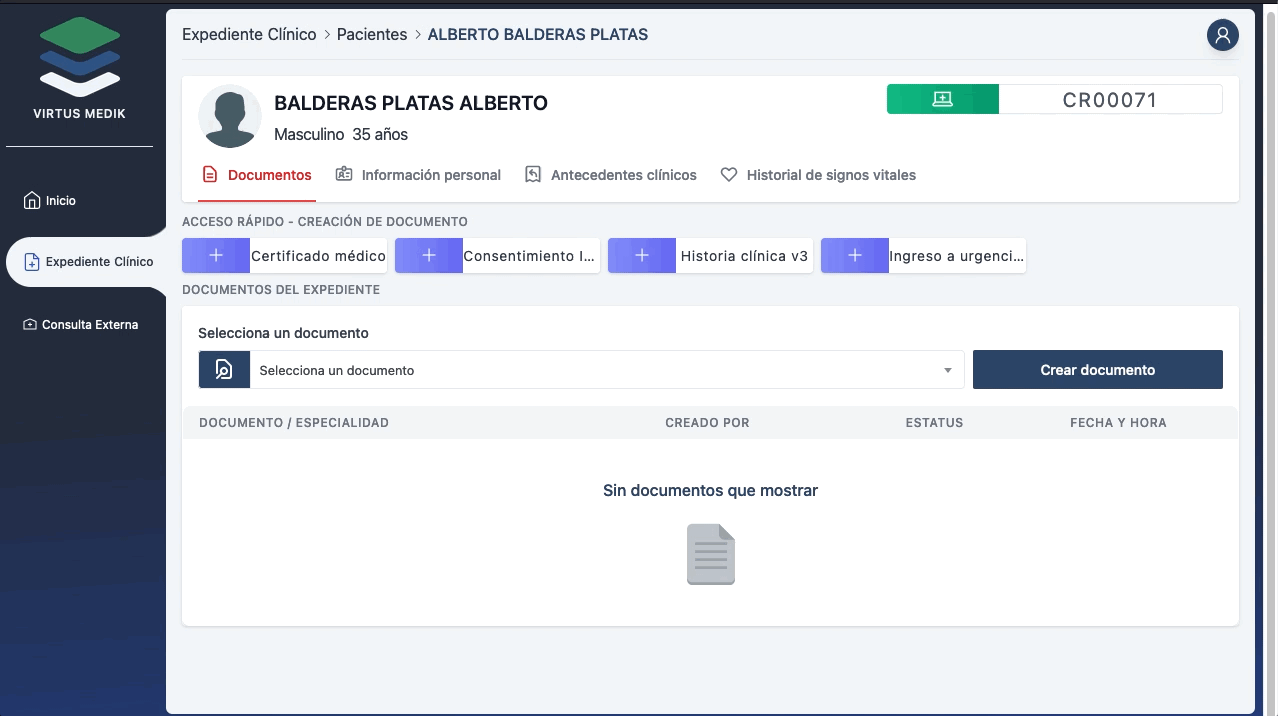Click the Pacientes breadcrumb link
The width and height of the screenshot is (1278, 716).
point(372,35)
